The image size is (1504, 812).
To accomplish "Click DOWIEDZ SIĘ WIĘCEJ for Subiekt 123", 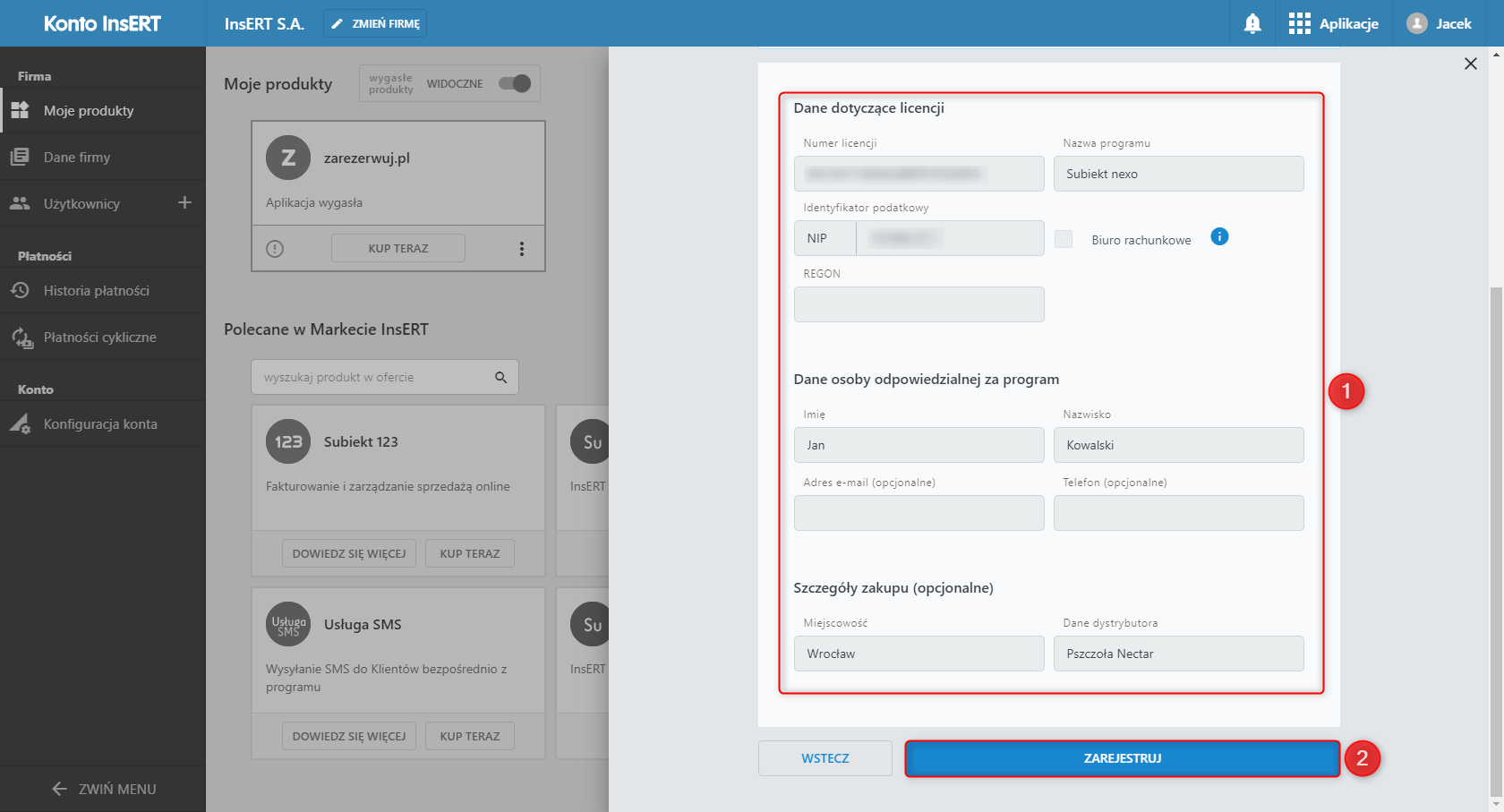I will tap(349, 553).
